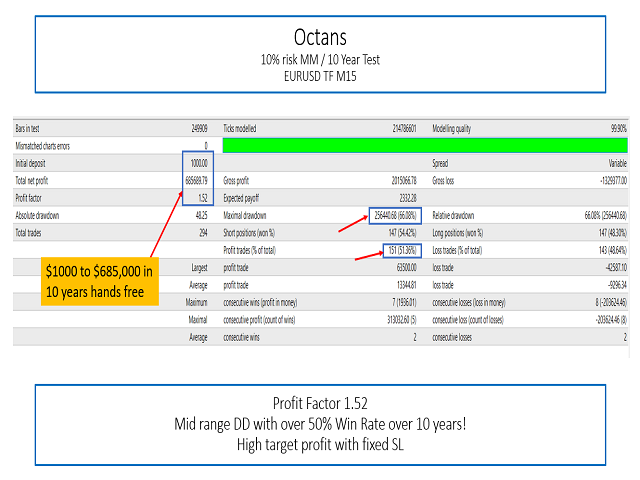
Task: Click 'consecutive losses (loss in money)' label
Action: click(x=469, y=302)
